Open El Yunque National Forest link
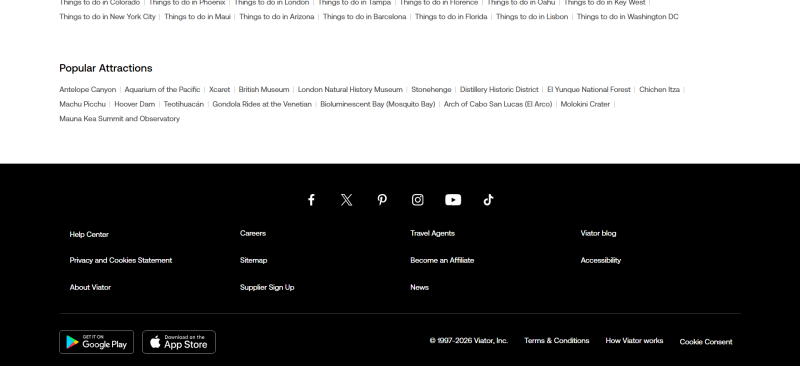 click(589, 89)
